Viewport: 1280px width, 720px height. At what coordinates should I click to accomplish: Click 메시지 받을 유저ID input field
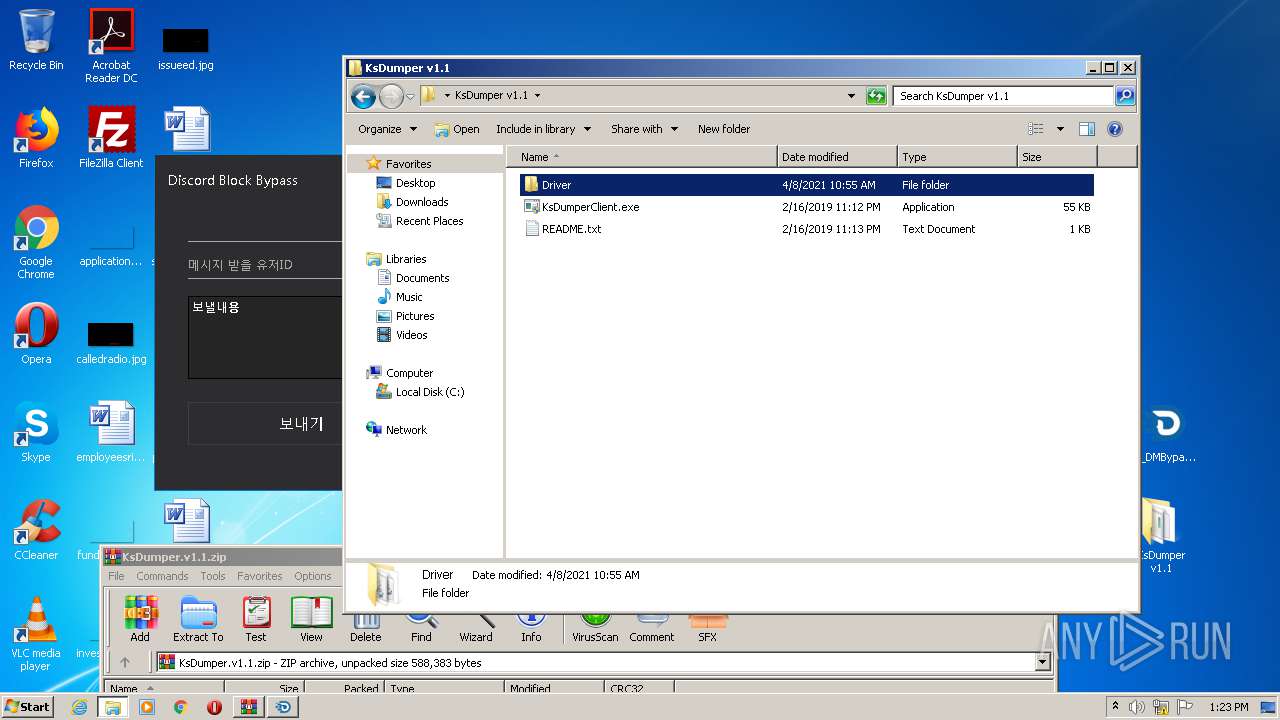tap(265, 265)
